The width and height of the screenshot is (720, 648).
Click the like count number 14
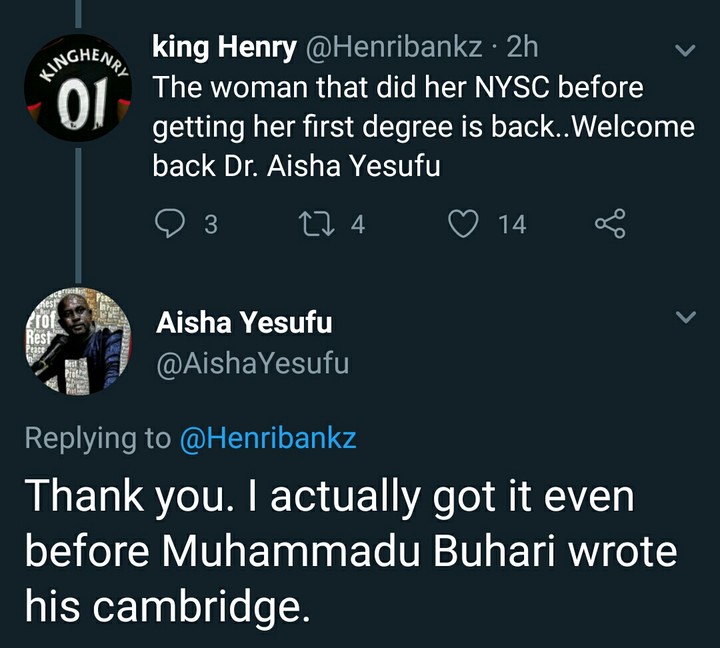[512, 225]
